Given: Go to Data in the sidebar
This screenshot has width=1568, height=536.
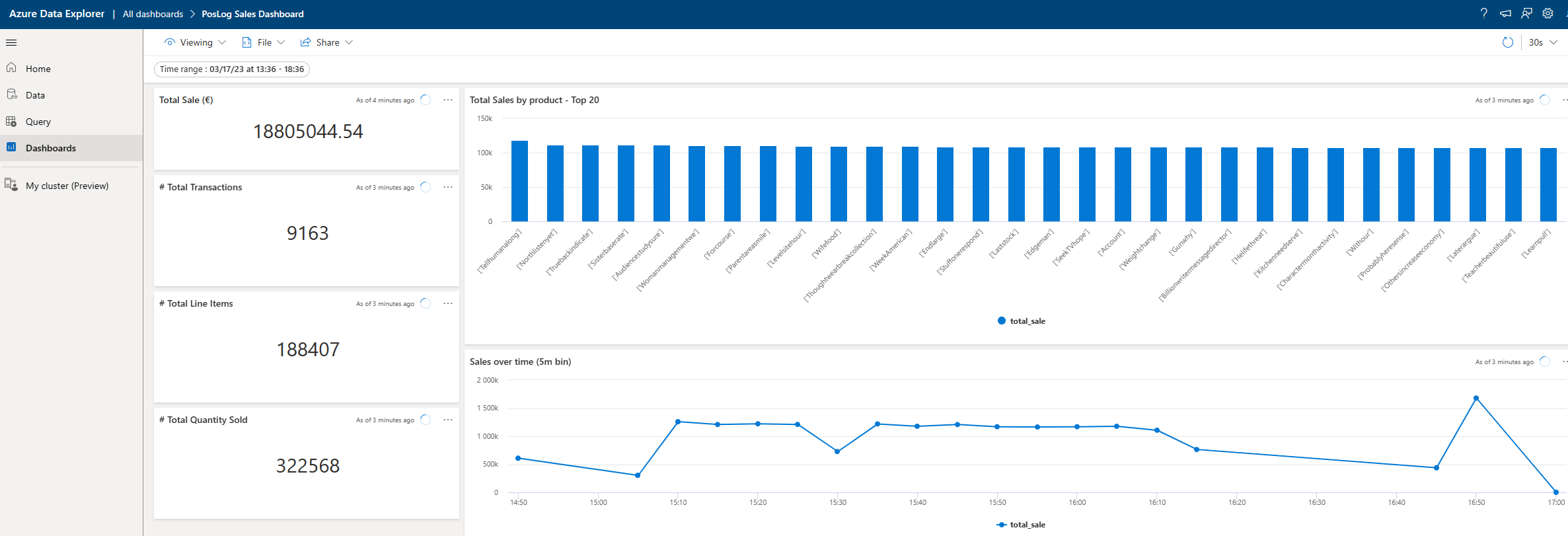Looking at the screenshot, I should [71, 95].
